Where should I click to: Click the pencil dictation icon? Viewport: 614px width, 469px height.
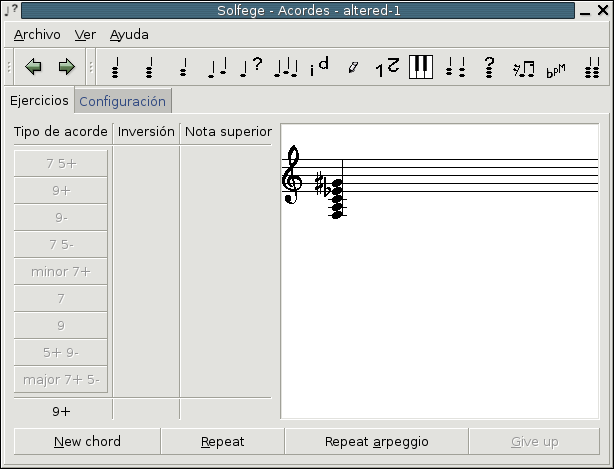(x=353, y=68)
